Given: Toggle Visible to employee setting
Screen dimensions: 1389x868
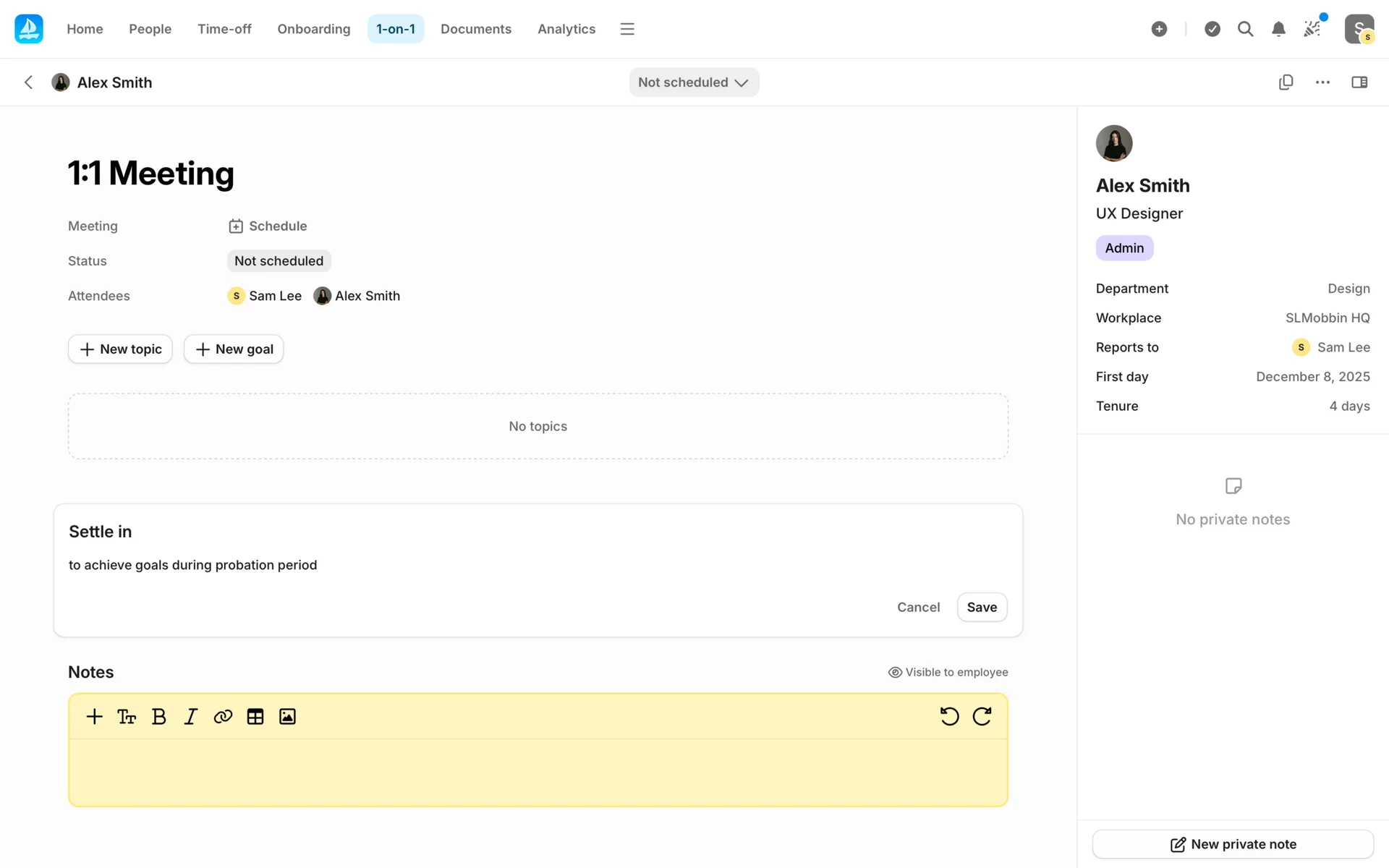Looking at the screenshot, I should pos(948,672).
